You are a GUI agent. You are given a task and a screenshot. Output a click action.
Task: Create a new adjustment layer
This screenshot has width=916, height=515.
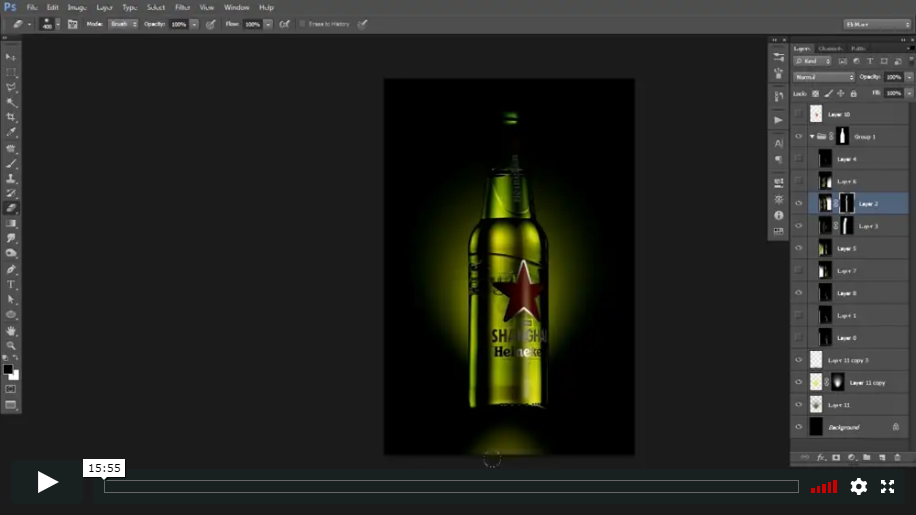[x=851, y=458]
